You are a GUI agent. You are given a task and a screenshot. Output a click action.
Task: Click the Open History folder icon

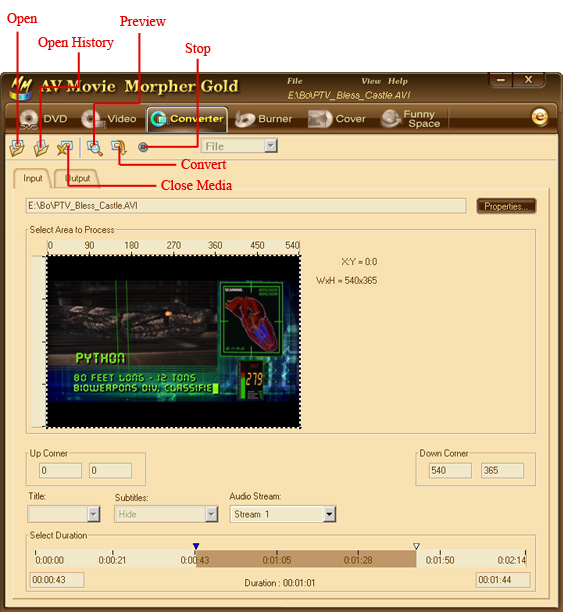[41, 148]
